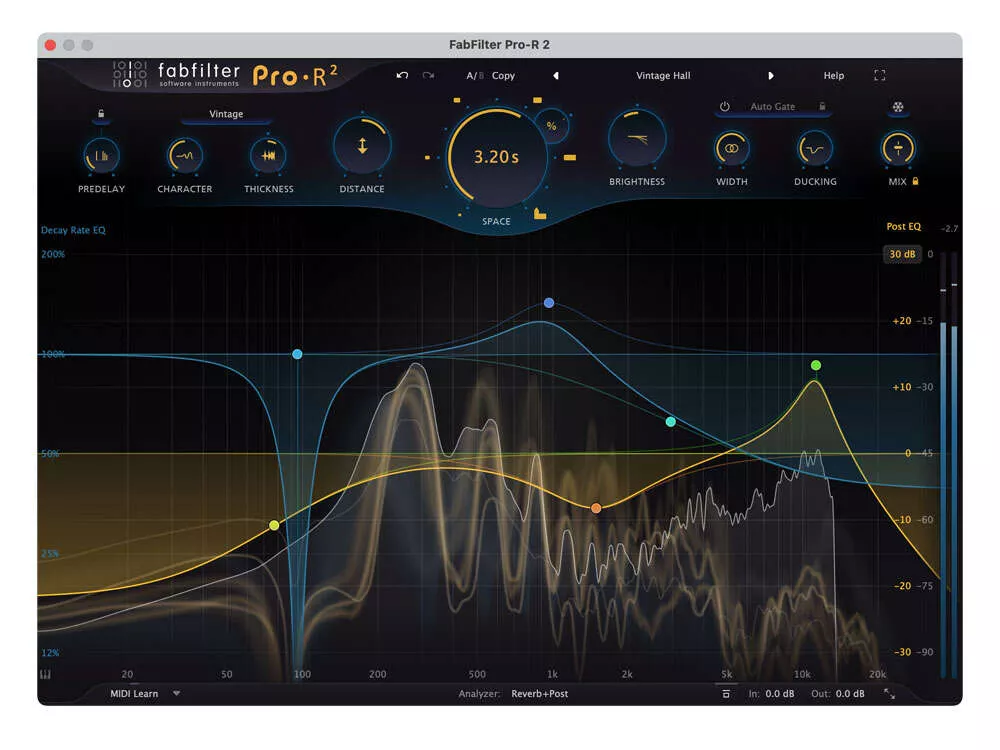Open the MIDI Learn dropdown arrow
1000x750 pixels.
(177, 693)
